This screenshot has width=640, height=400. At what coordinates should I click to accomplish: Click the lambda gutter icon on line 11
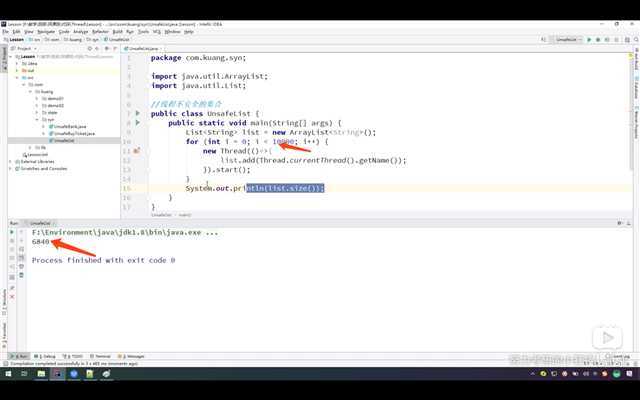(137, 151)
